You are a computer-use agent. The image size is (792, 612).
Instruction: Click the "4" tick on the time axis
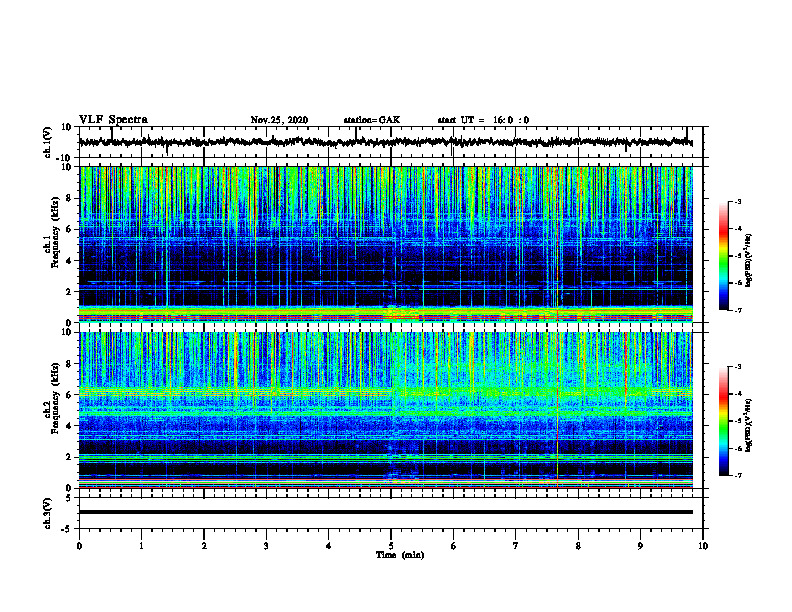click(329, 546)
